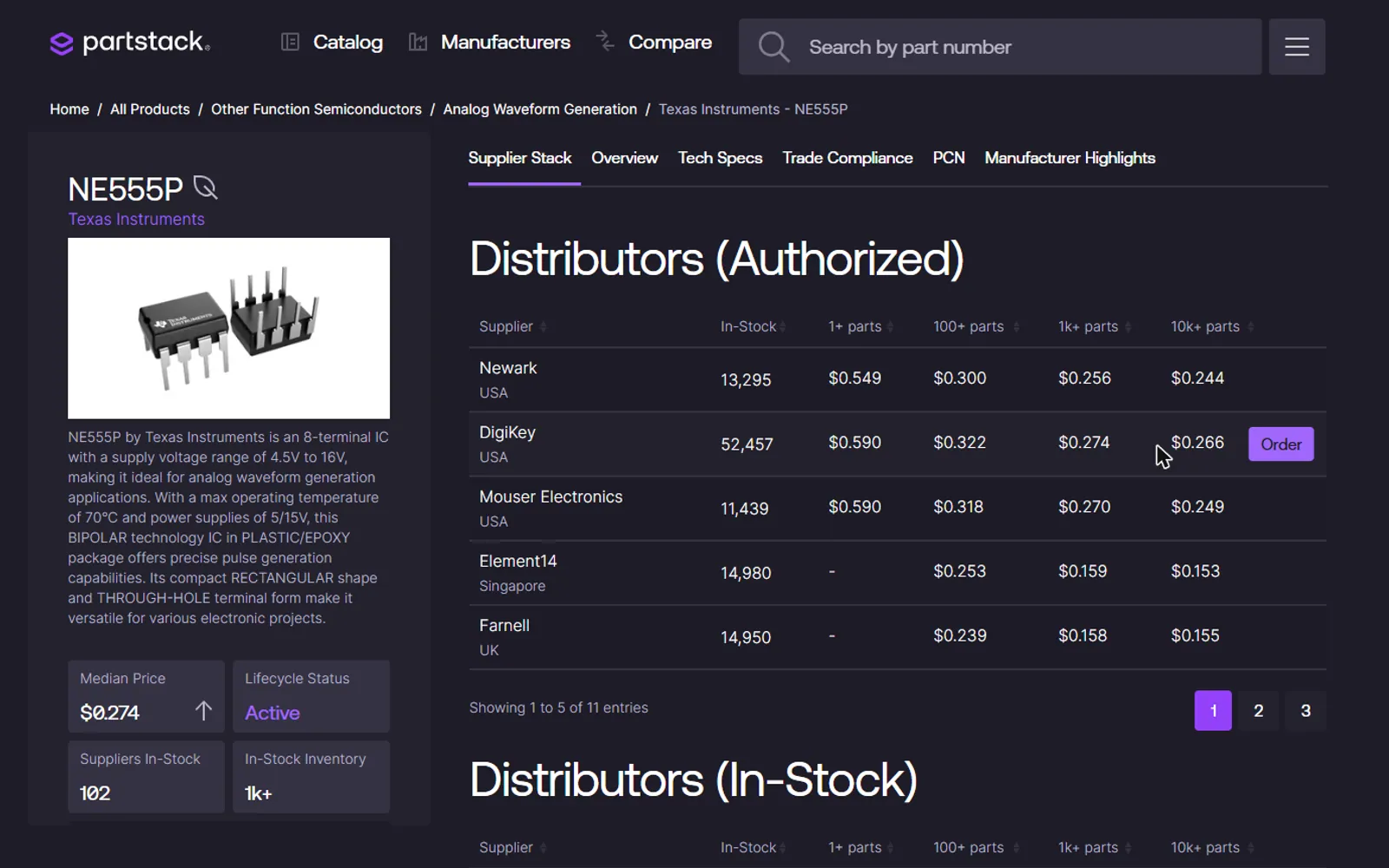Sort Authorized table by In-Stock

pyautogui.click(x=753, y=326)
